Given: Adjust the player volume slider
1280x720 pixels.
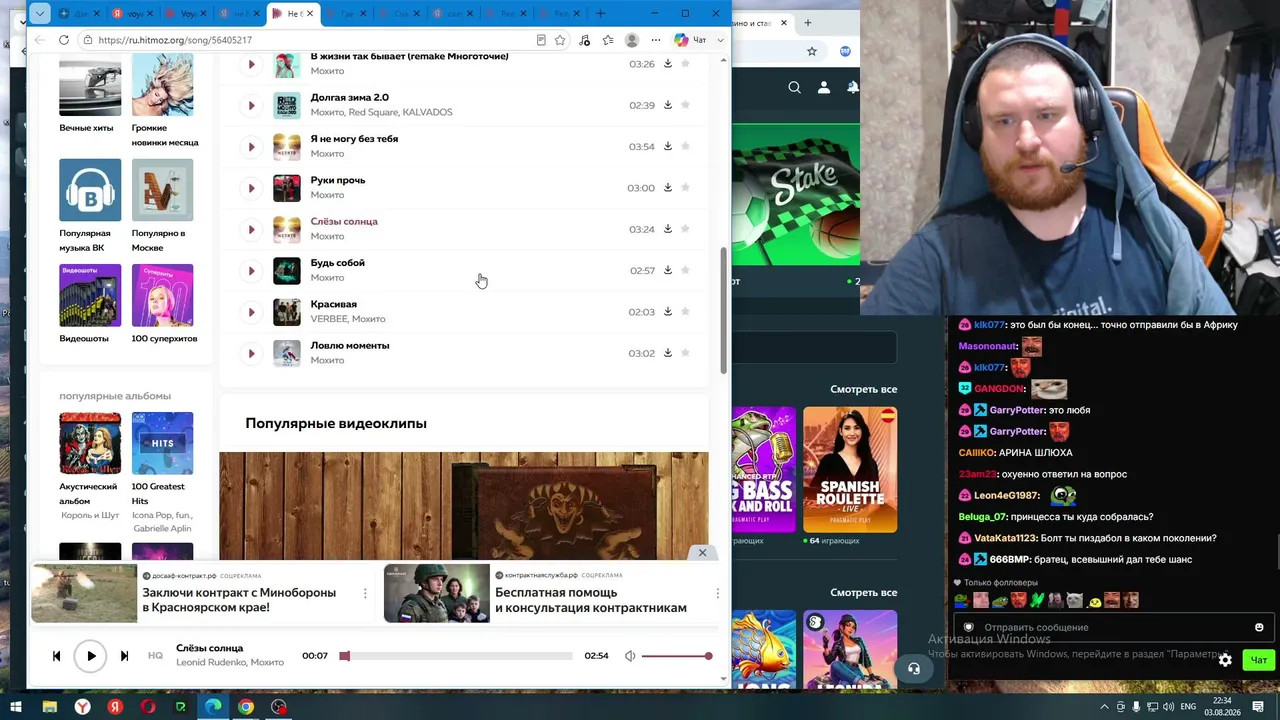Looking at the screenshot, I should click(677, 656).
